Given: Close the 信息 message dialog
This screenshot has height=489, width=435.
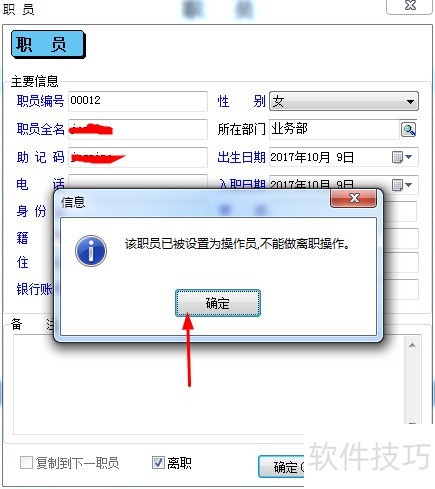Looking at the screenshot, I should [354, 198].
